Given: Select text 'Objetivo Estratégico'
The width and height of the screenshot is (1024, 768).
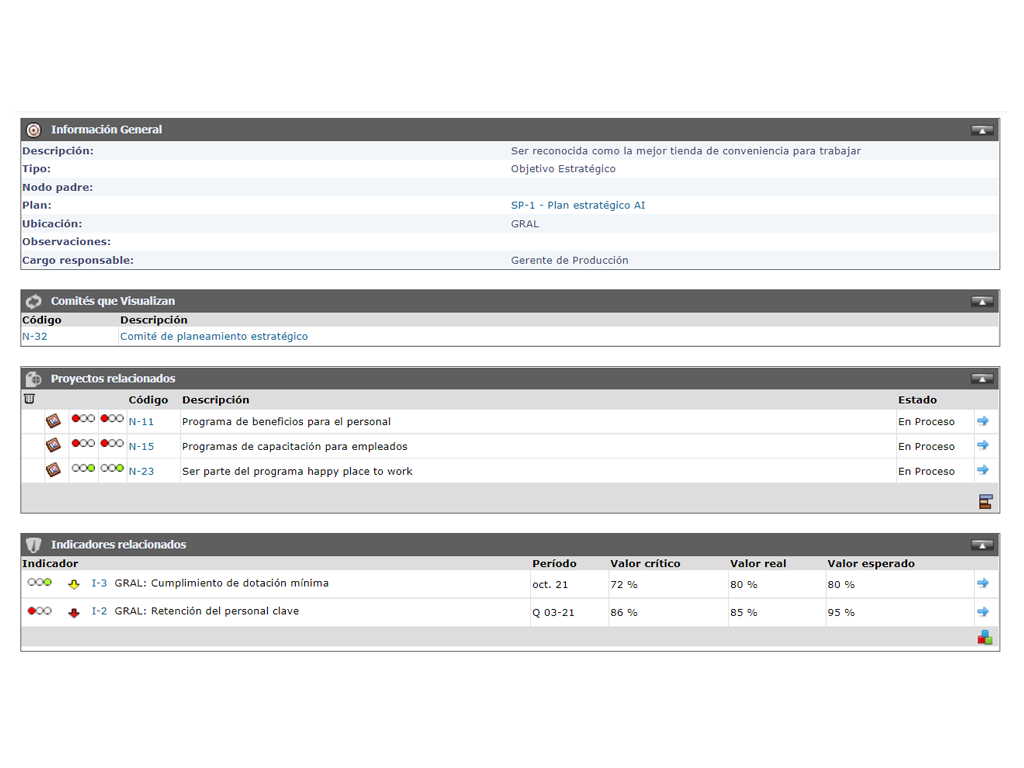Looking at the screenshot, I should [563, 168].
